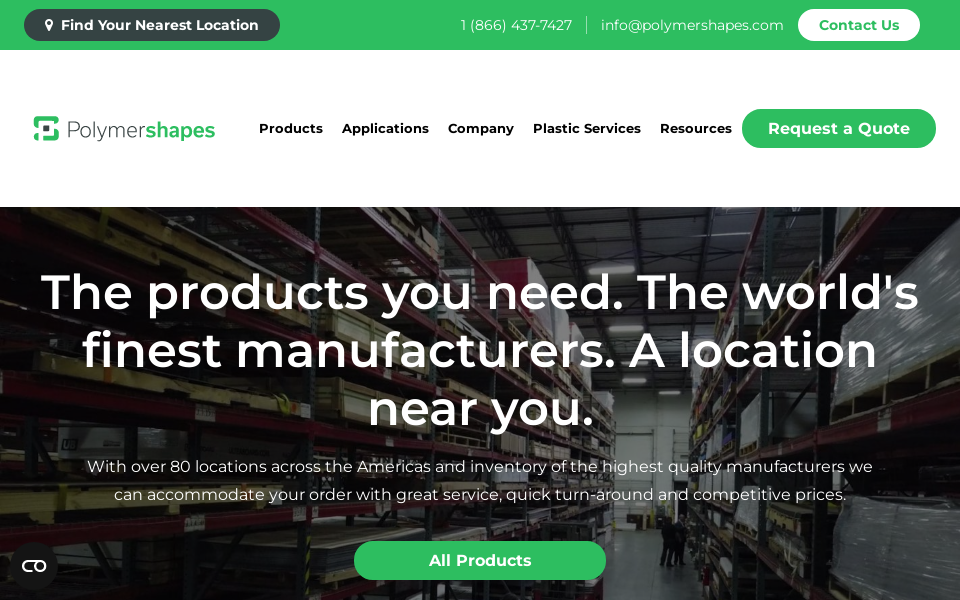
Task: Click the location pin icon in top bar
Action: tap(49, 25)
